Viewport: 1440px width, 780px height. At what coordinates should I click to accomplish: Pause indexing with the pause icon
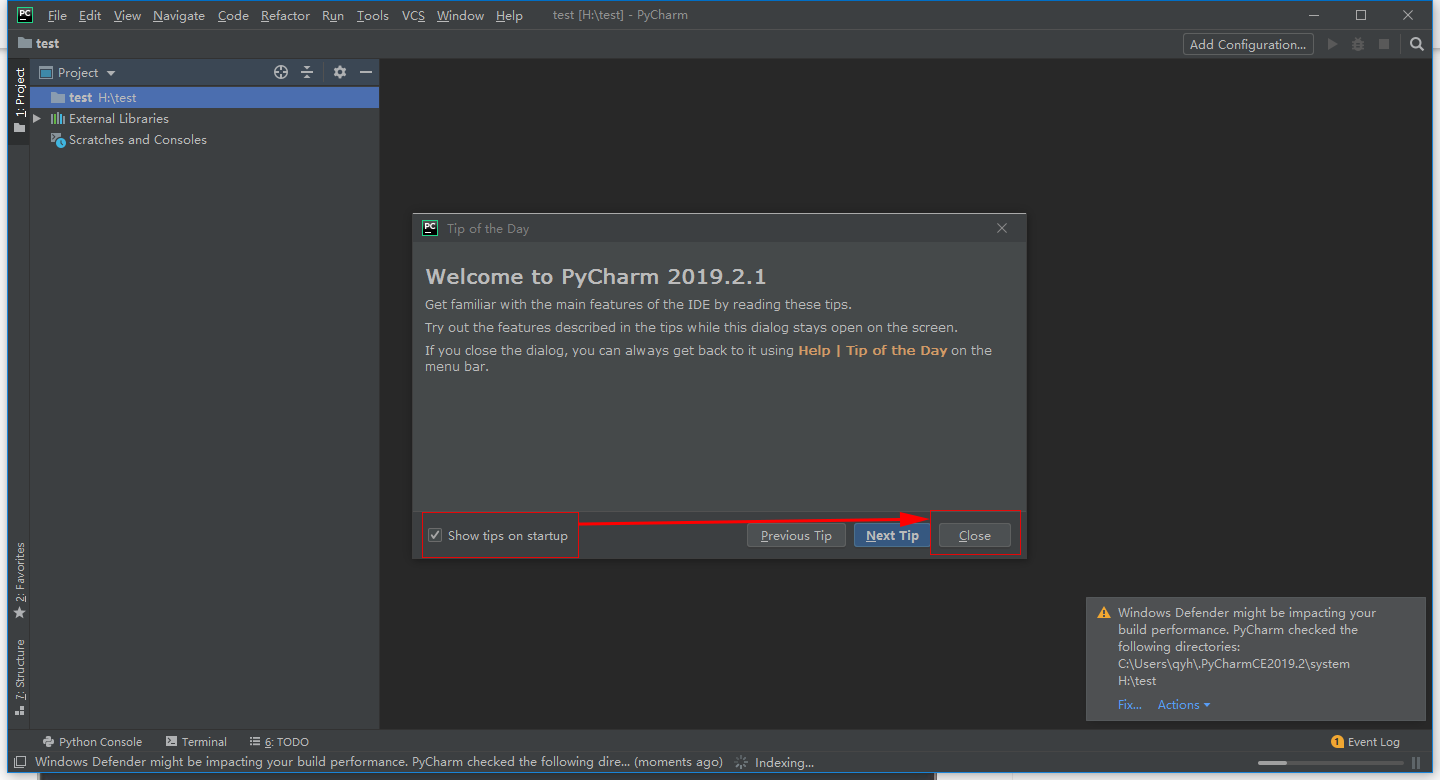click(x=1416, y=763)
